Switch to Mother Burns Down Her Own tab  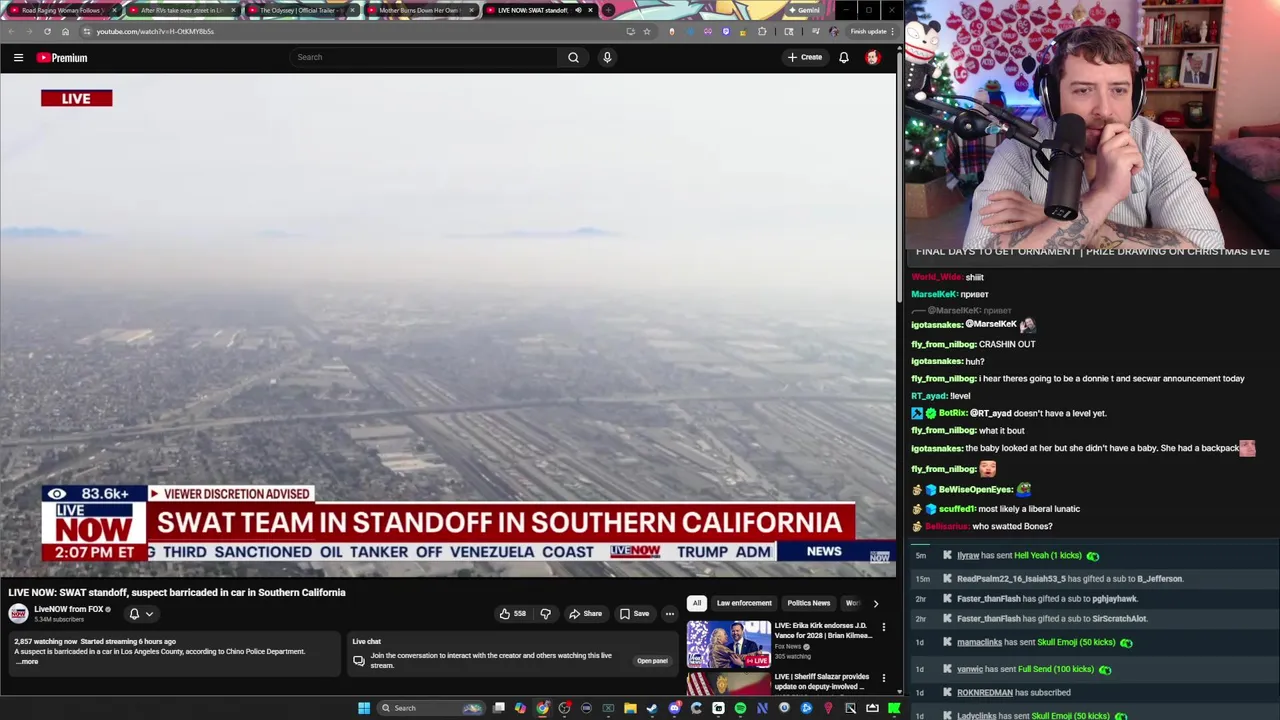point(418,10)
